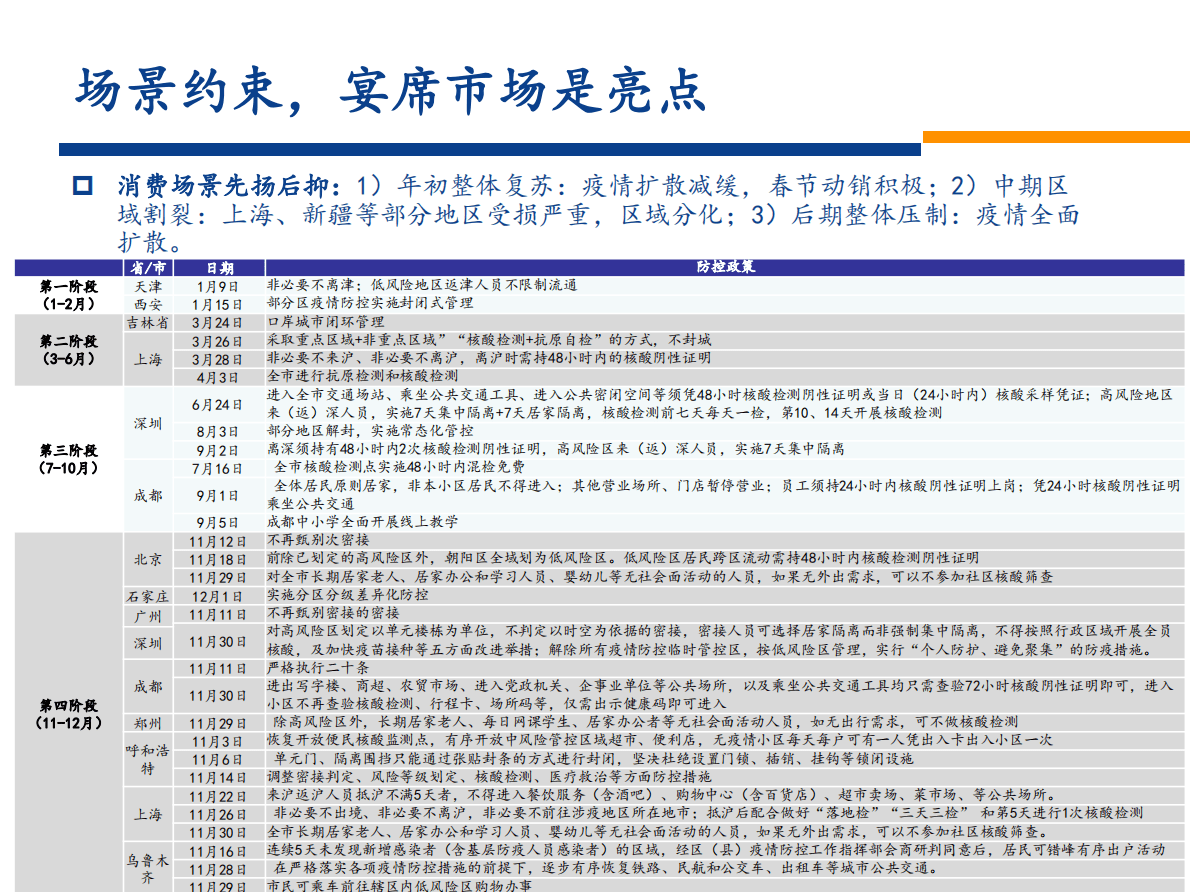Click the 石家庄 city cell
The image size is (1190, 892).
[x=148, y=595]
